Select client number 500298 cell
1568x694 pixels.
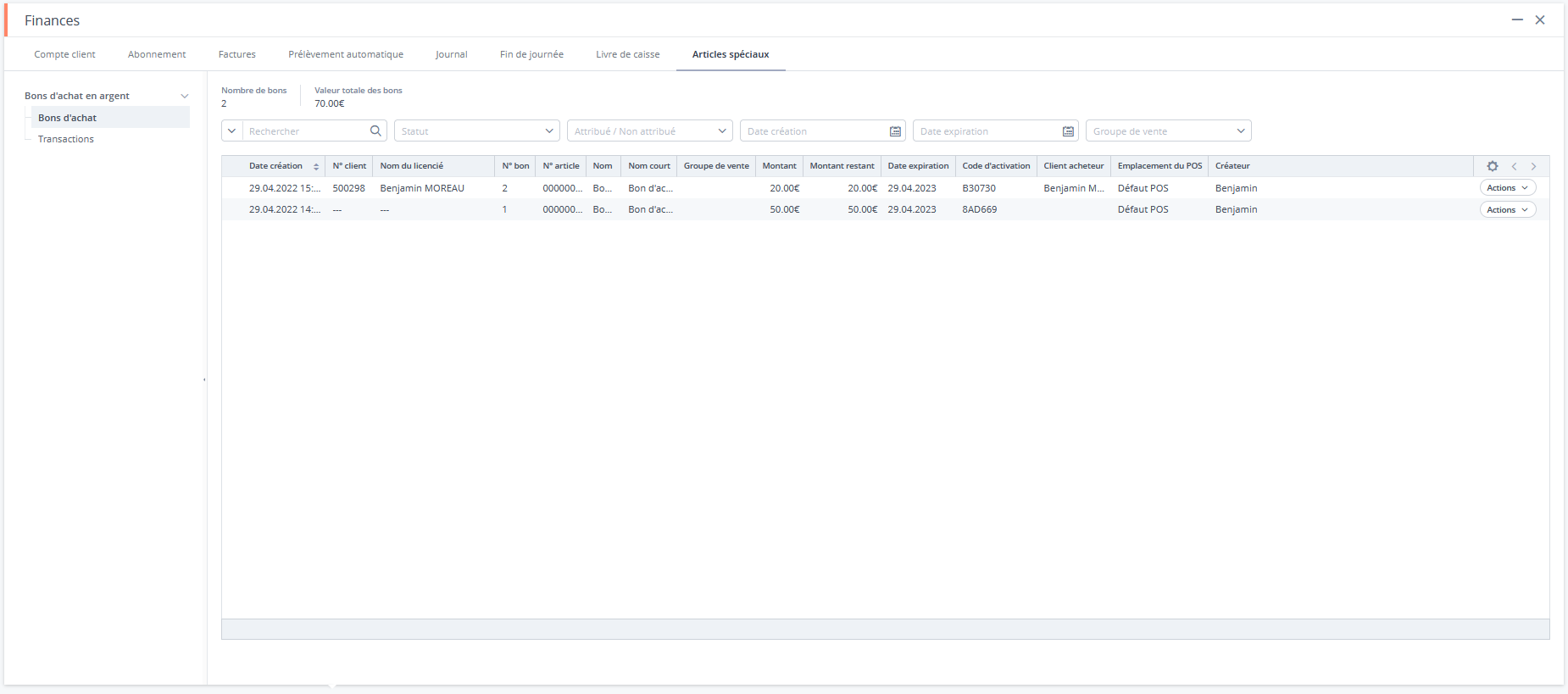coord(348,188)
